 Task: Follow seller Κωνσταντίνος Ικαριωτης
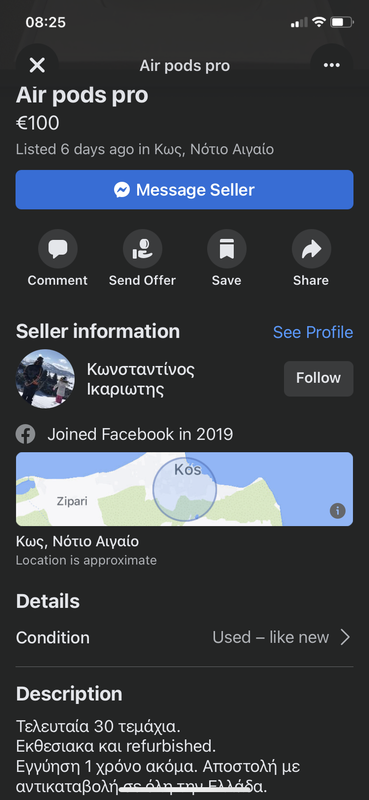318,379
